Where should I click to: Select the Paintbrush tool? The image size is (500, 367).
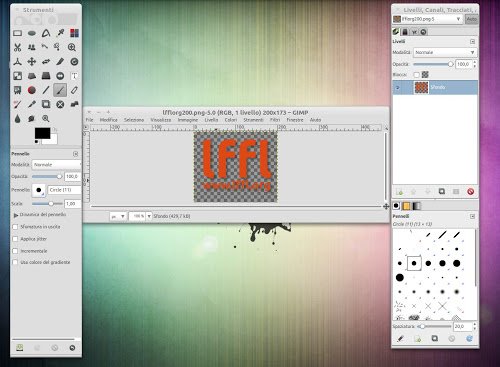click(60, 90)
